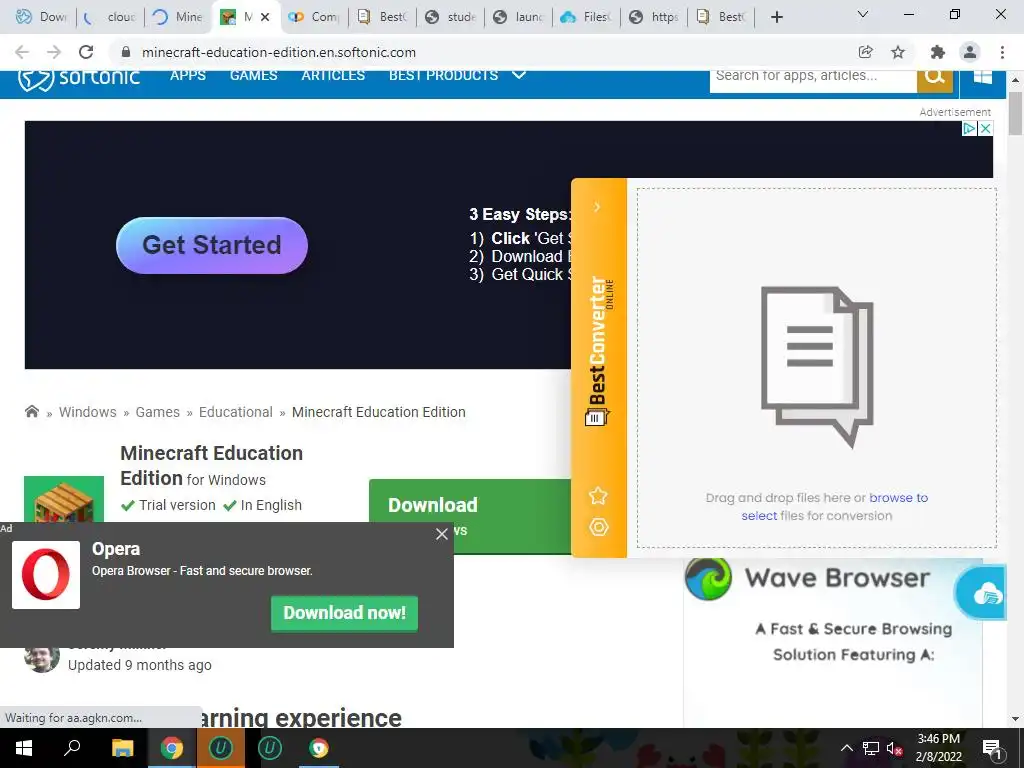Click the Games breadcrumb link

tap(157, 412)
